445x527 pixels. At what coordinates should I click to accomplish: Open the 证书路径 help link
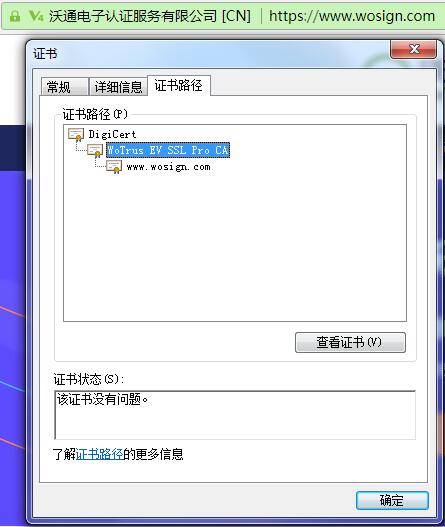tap(99, 454)
